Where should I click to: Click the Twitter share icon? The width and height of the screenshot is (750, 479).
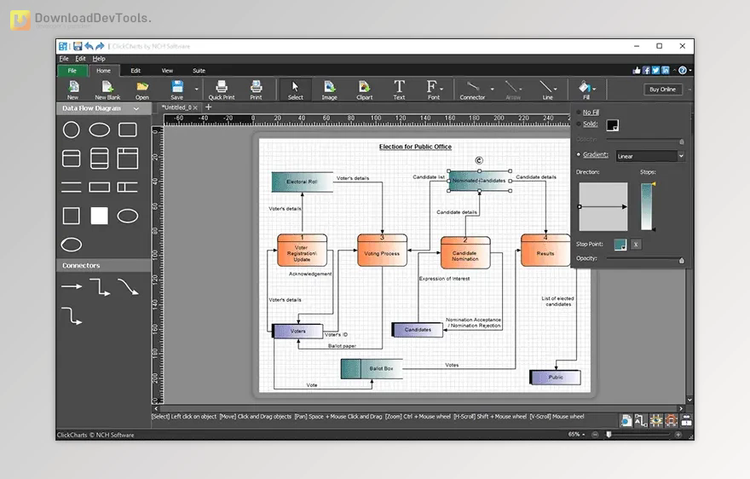(x=656, y=70)
